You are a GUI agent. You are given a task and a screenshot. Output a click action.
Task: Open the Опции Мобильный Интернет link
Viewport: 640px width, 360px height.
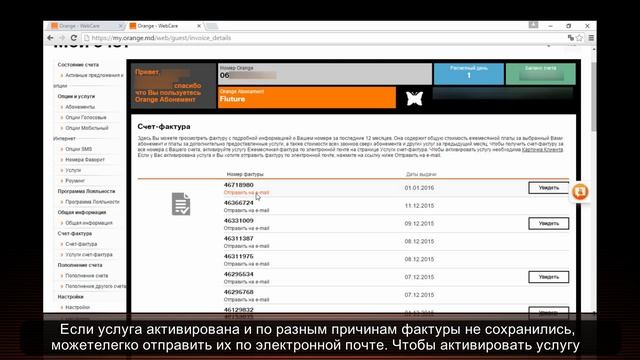(x=87, y=128)
